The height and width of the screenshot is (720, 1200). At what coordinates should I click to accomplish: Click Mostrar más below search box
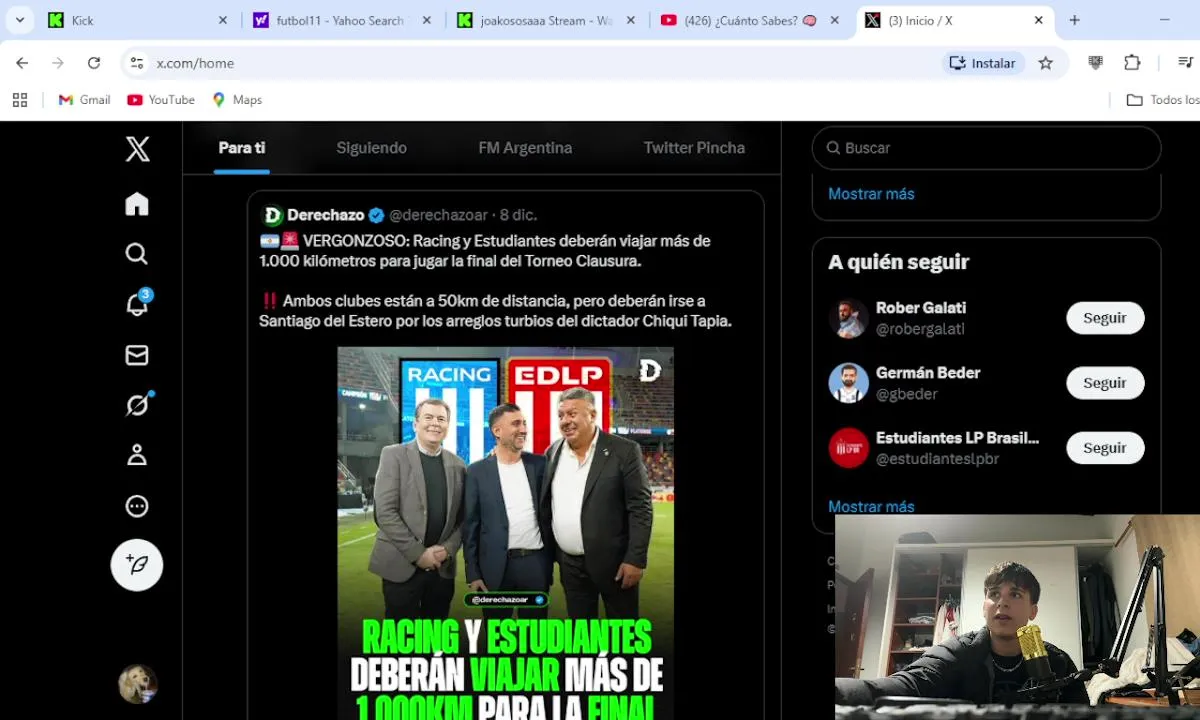tap(871, 194)
